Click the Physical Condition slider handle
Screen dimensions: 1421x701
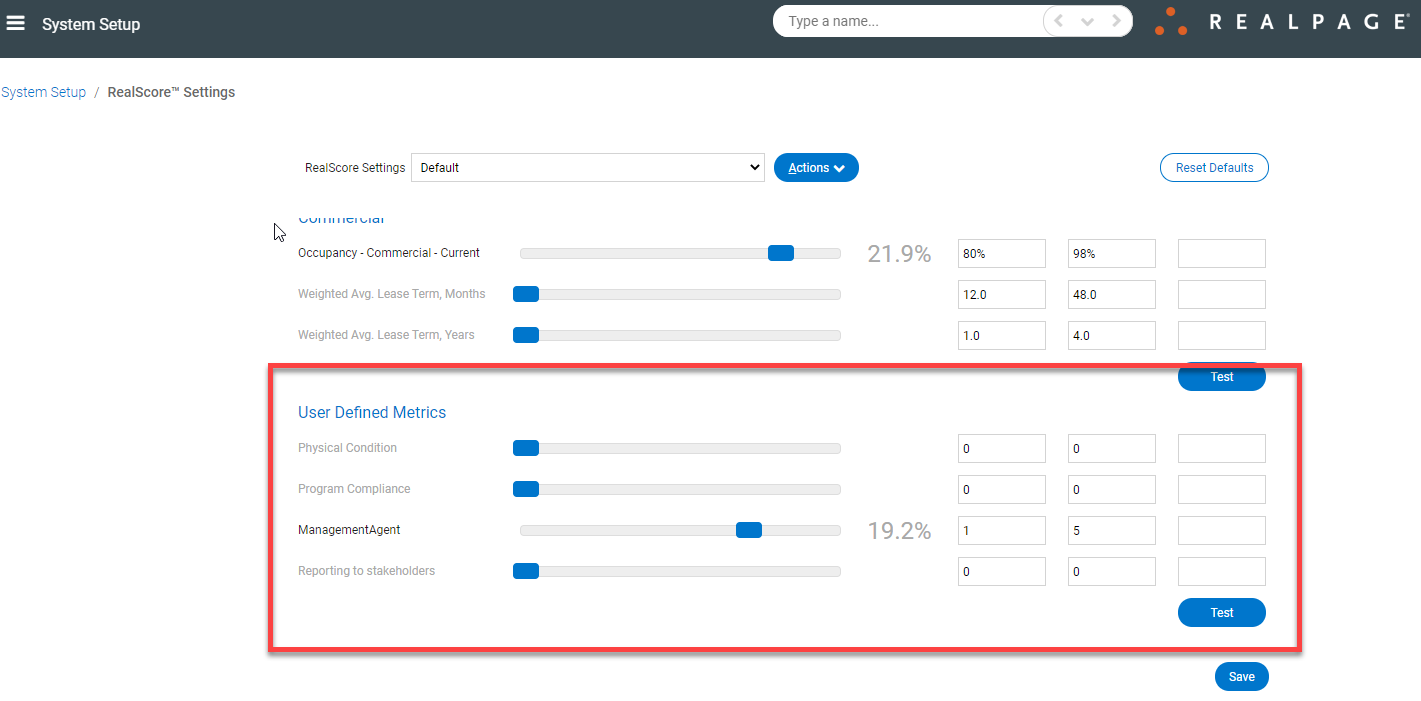tap(525, 448)
